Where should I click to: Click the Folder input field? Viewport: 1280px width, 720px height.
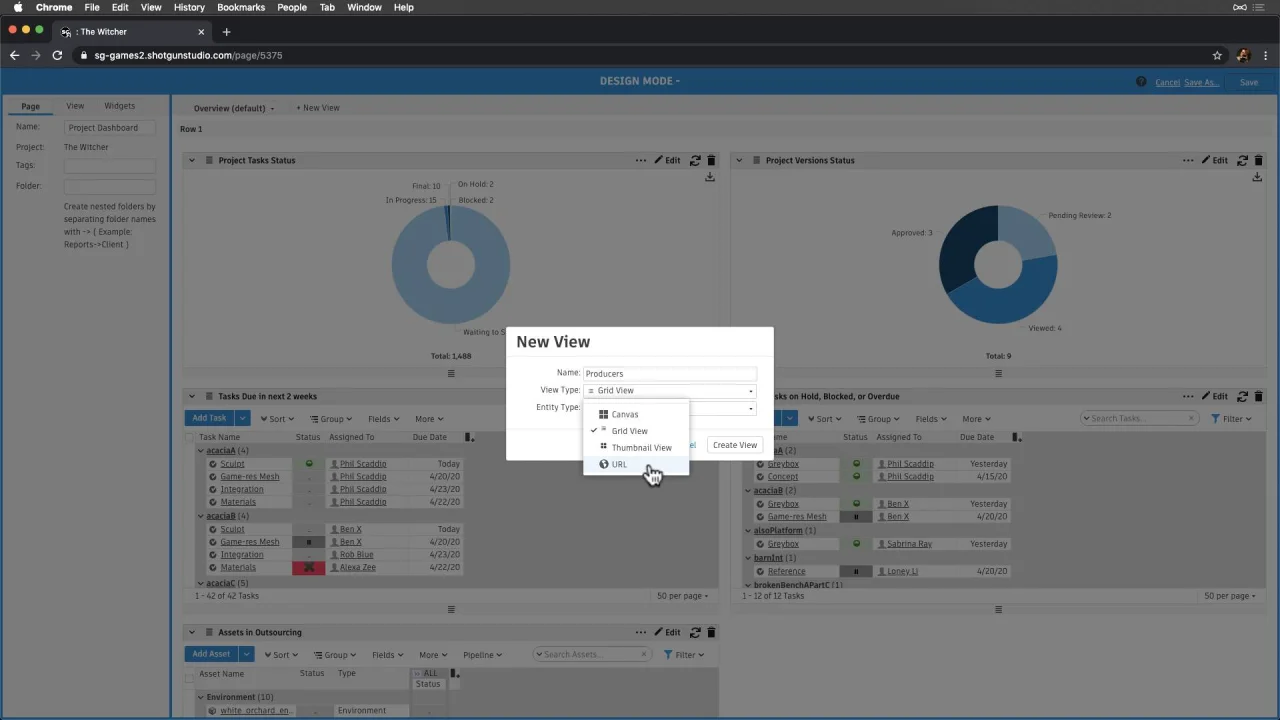110,187
